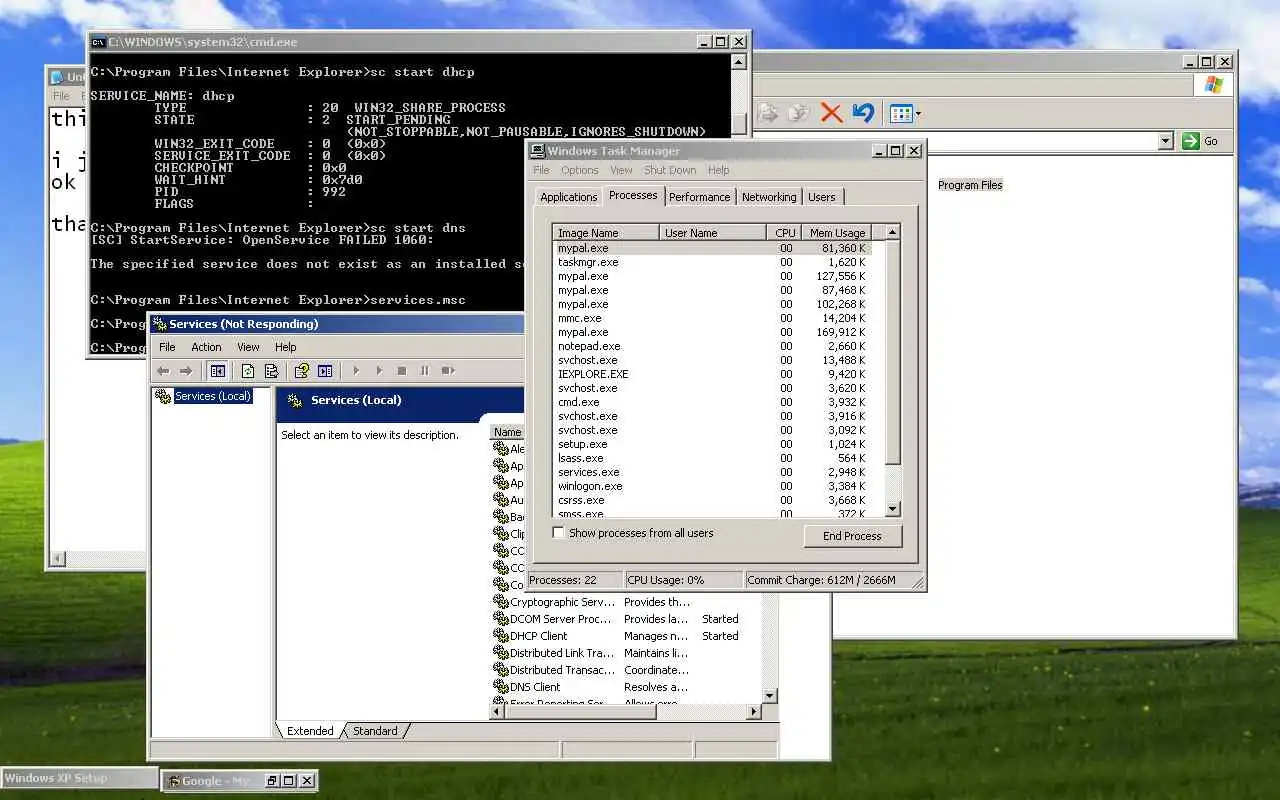Open Task Manager View menu

pyautogui.click(x=621, y=170)
